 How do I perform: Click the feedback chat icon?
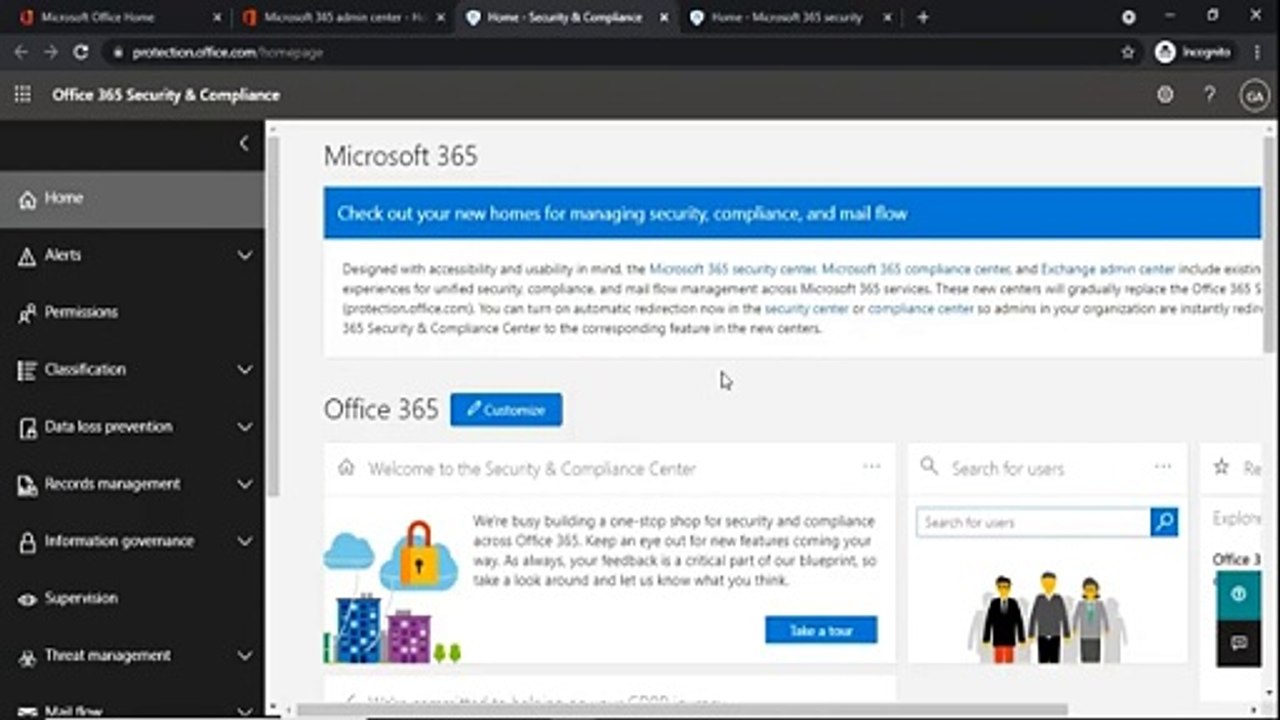(x=1238, y=643)
